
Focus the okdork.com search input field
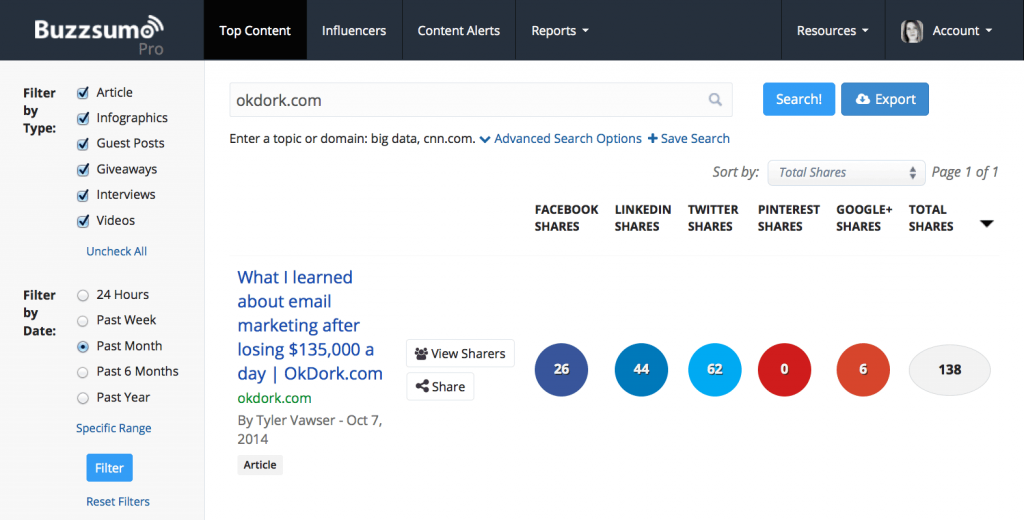pos(481,100)
